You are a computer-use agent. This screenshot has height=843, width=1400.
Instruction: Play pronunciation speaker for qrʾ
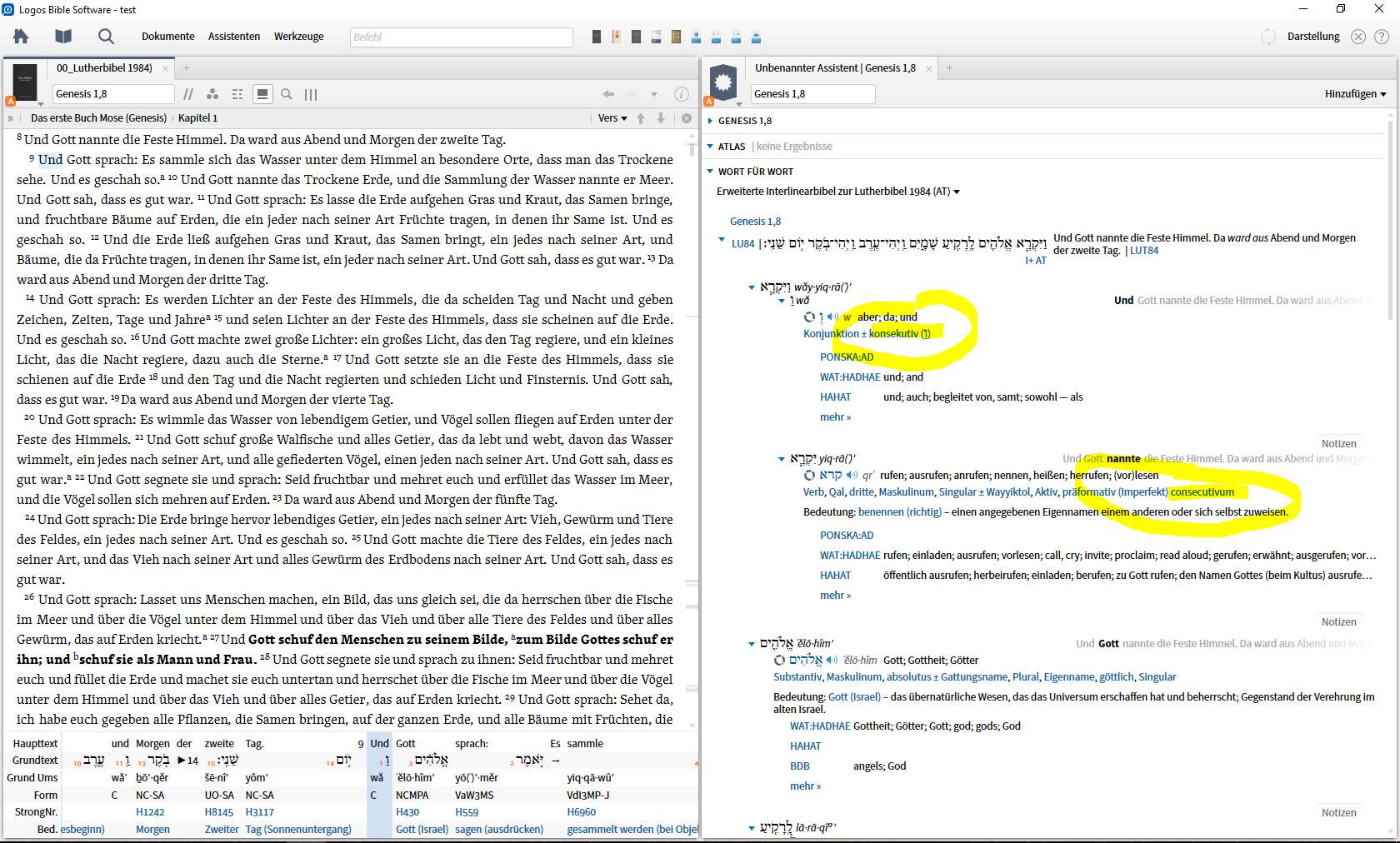[x=852, y=475]
